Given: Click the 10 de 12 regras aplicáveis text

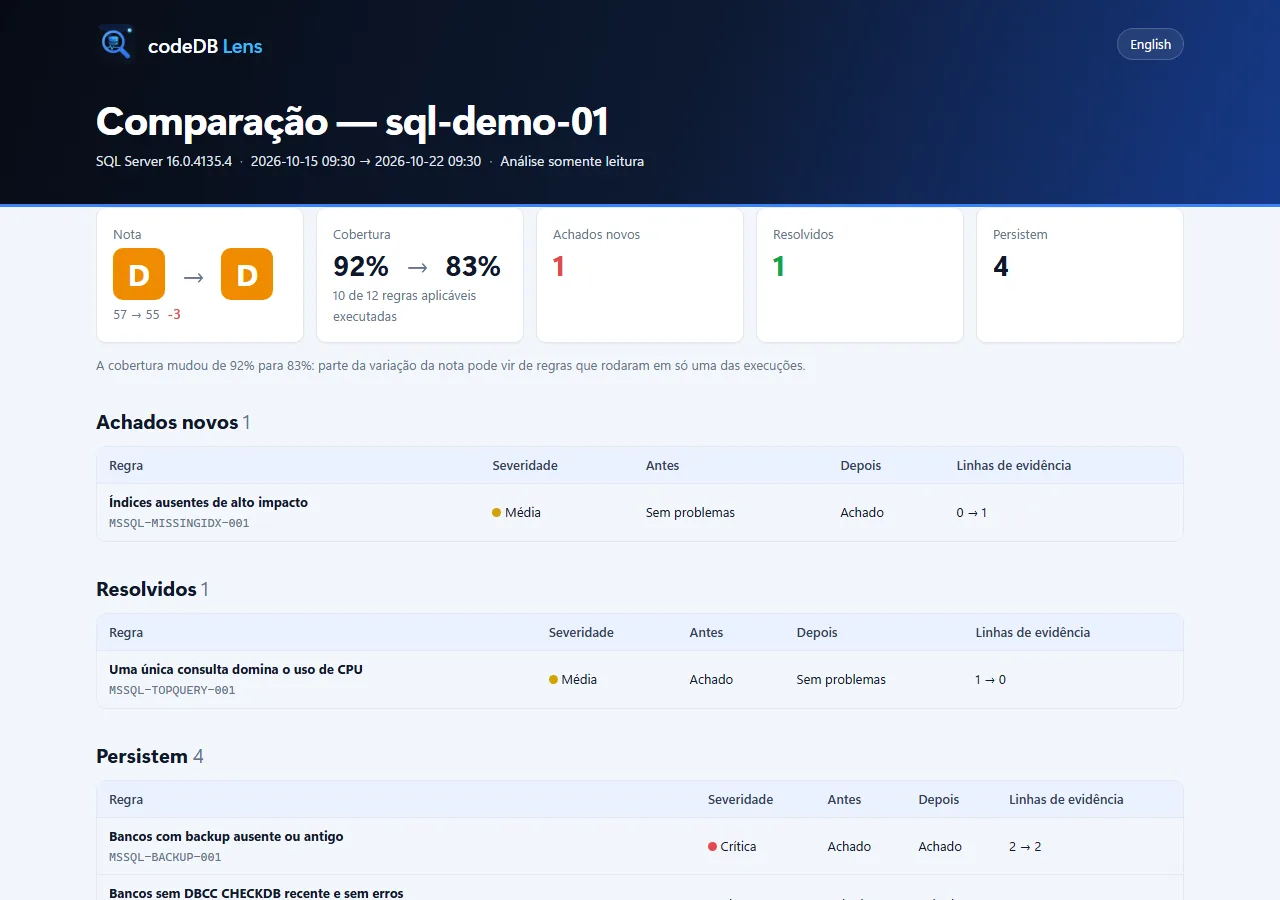Looking at the screenshot, I should pos(405,306).
